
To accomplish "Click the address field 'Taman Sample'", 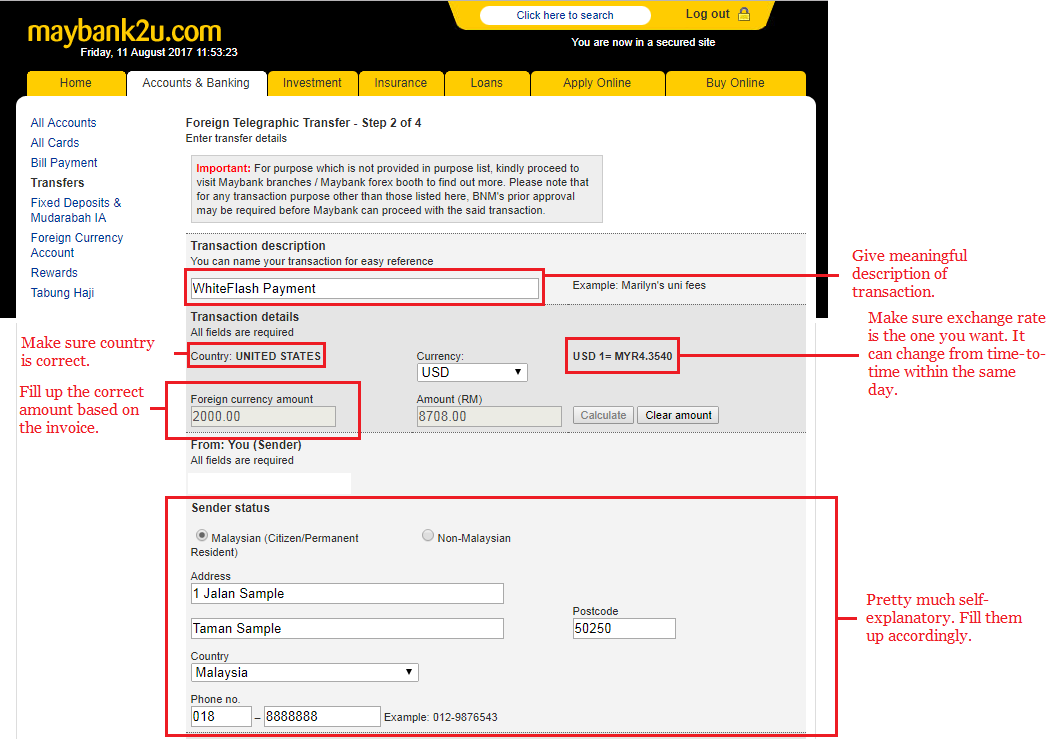I will tap(347, 628).
